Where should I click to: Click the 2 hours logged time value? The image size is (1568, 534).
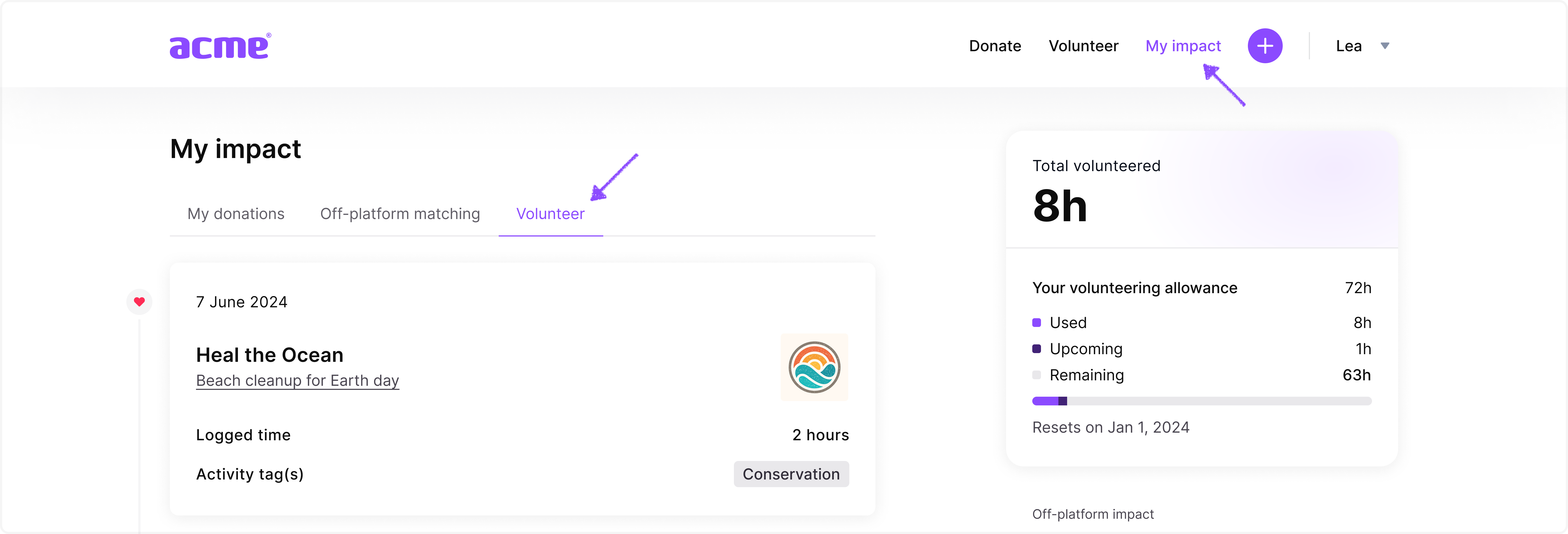pyautogui.click(x=820, y=435)
